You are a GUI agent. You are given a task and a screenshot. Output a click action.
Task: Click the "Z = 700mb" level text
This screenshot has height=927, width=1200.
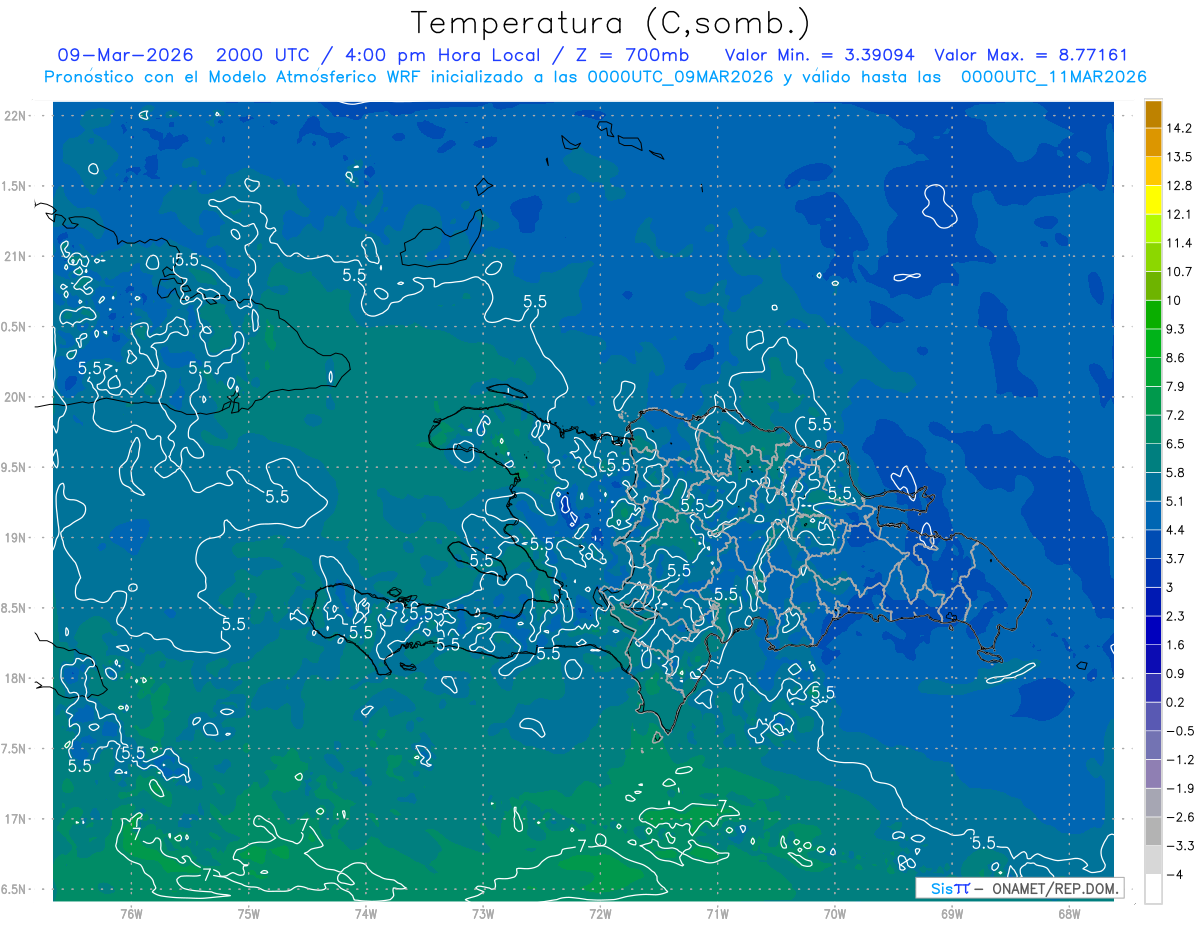[631, 55]
